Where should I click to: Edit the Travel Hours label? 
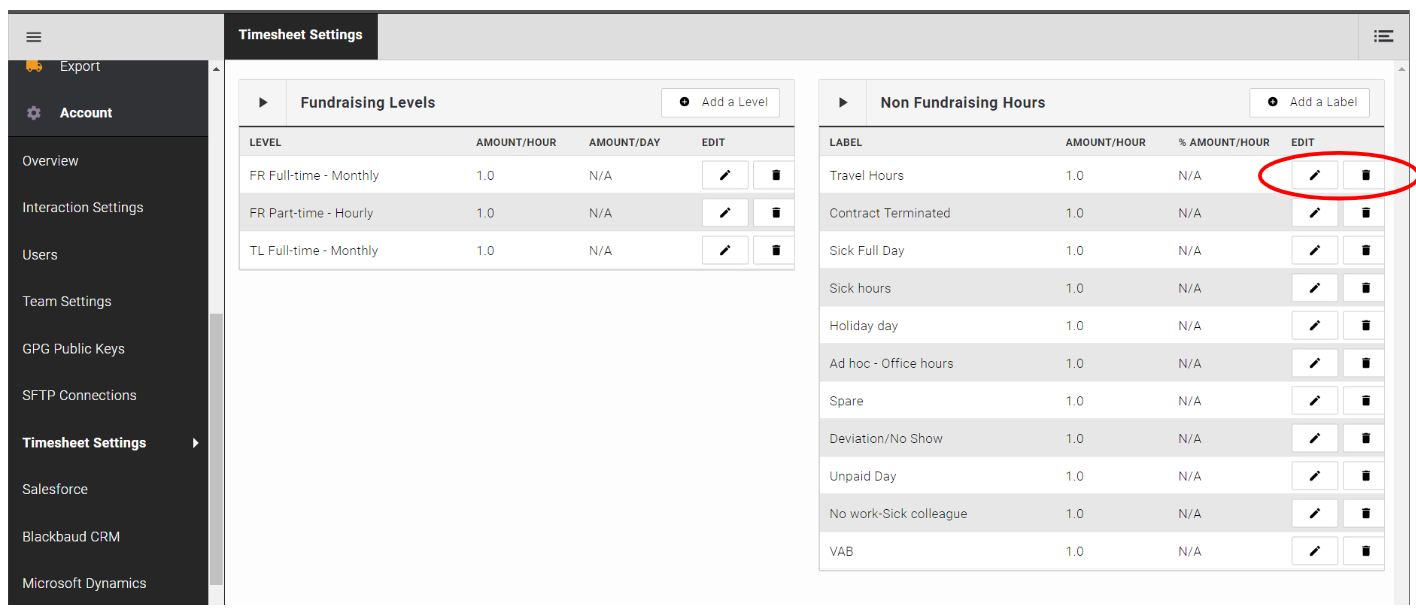[1314, 175]
